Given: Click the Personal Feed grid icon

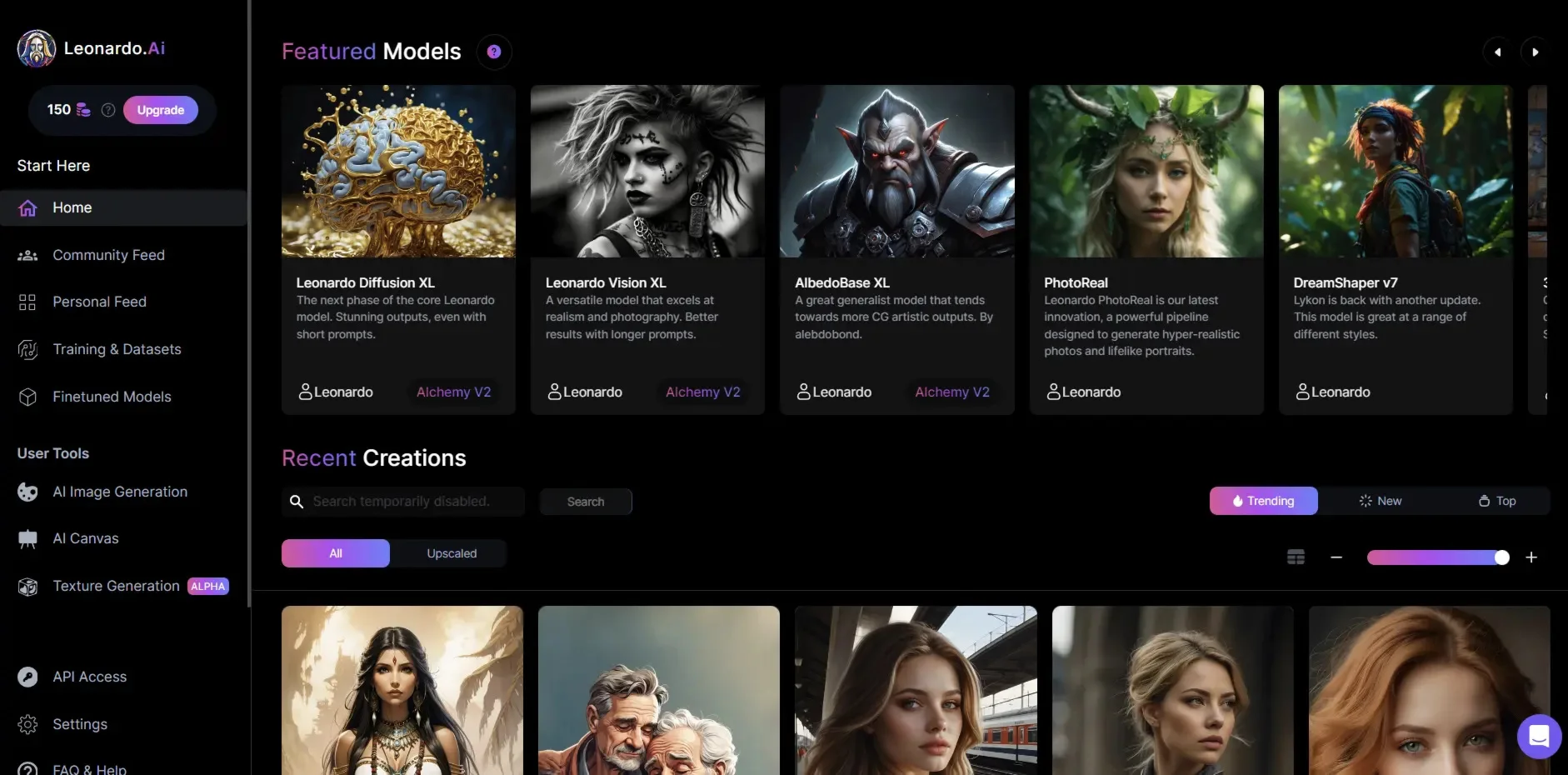Looking at the screenshot, I should [27, 302].
